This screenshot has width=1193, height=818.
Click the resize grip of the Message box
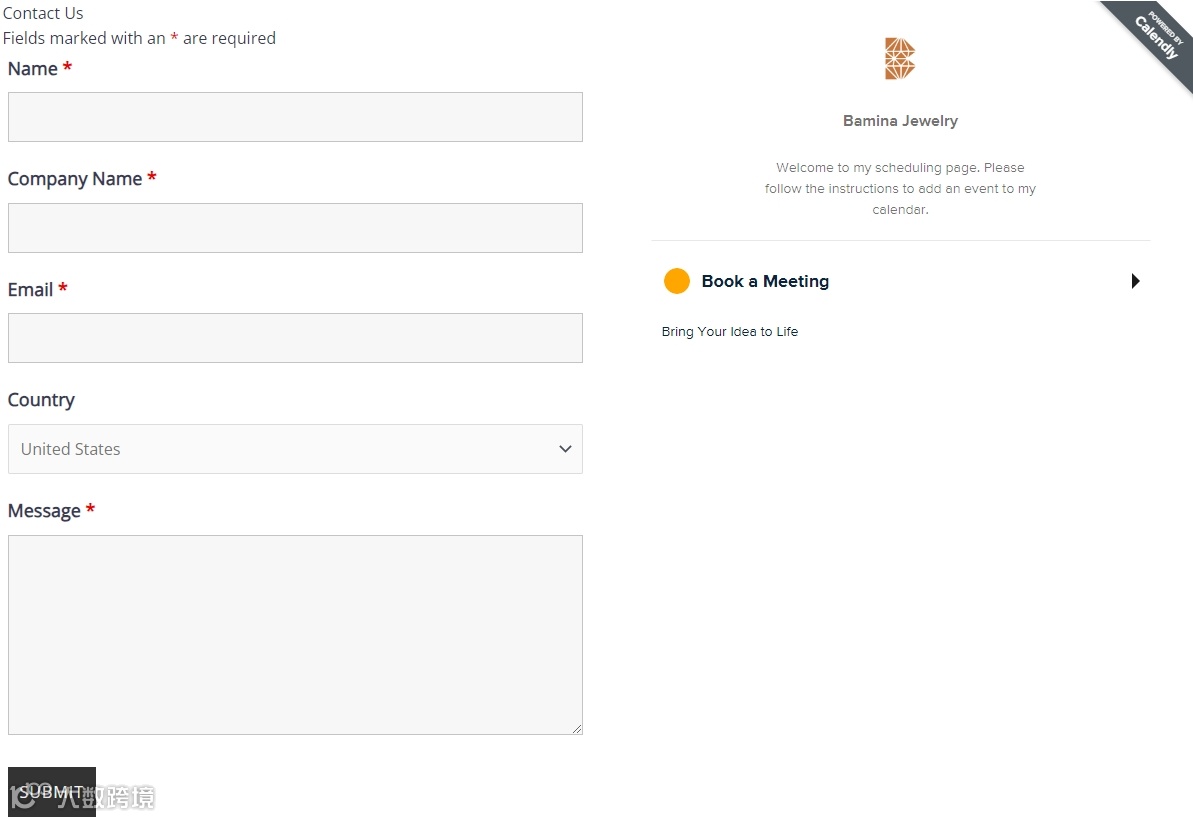576,728
